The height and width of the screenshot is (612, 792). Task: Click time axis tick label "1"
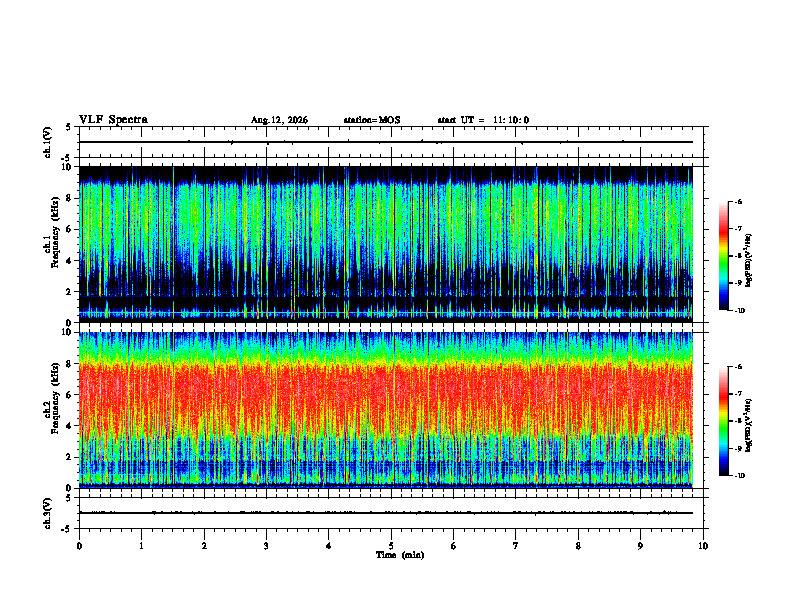tap(141, 546)
